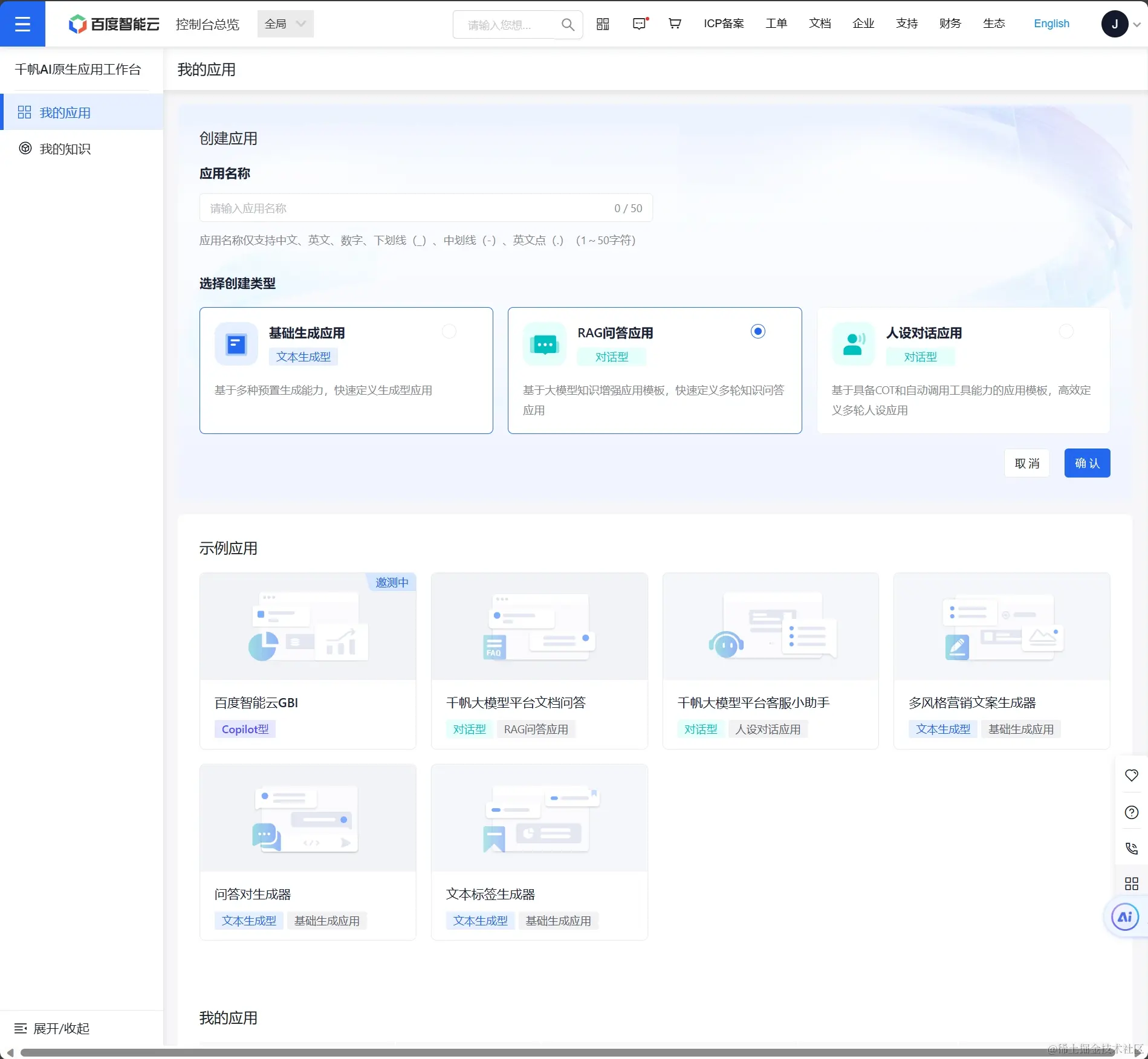
Task: Focus the header search input
Action: pos(505,25)
